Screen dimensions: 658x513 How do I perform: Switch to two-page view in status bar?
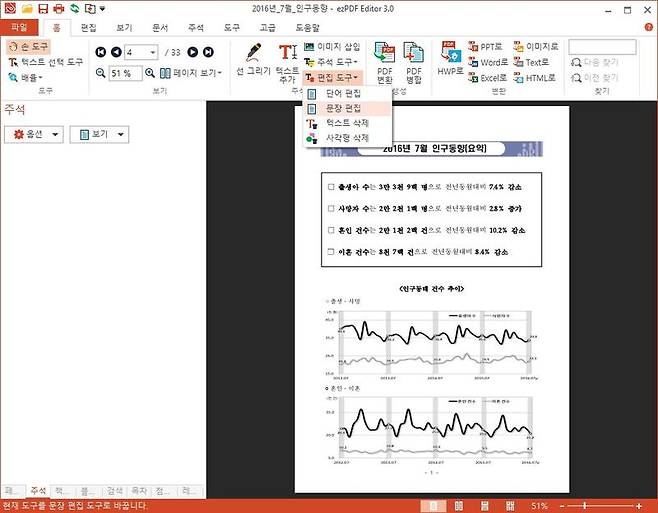[459, 506]
